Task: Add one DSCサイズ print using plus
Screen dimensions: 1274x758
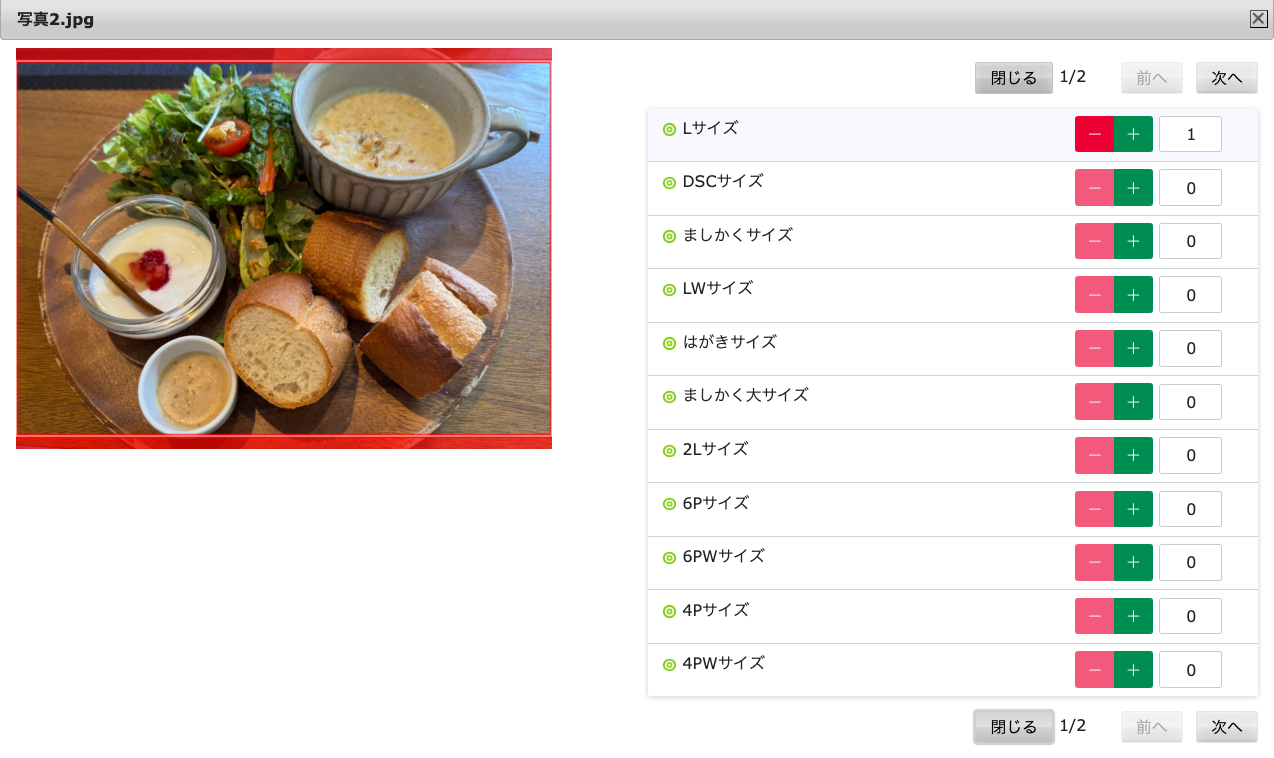Action: coord(1133,187)
